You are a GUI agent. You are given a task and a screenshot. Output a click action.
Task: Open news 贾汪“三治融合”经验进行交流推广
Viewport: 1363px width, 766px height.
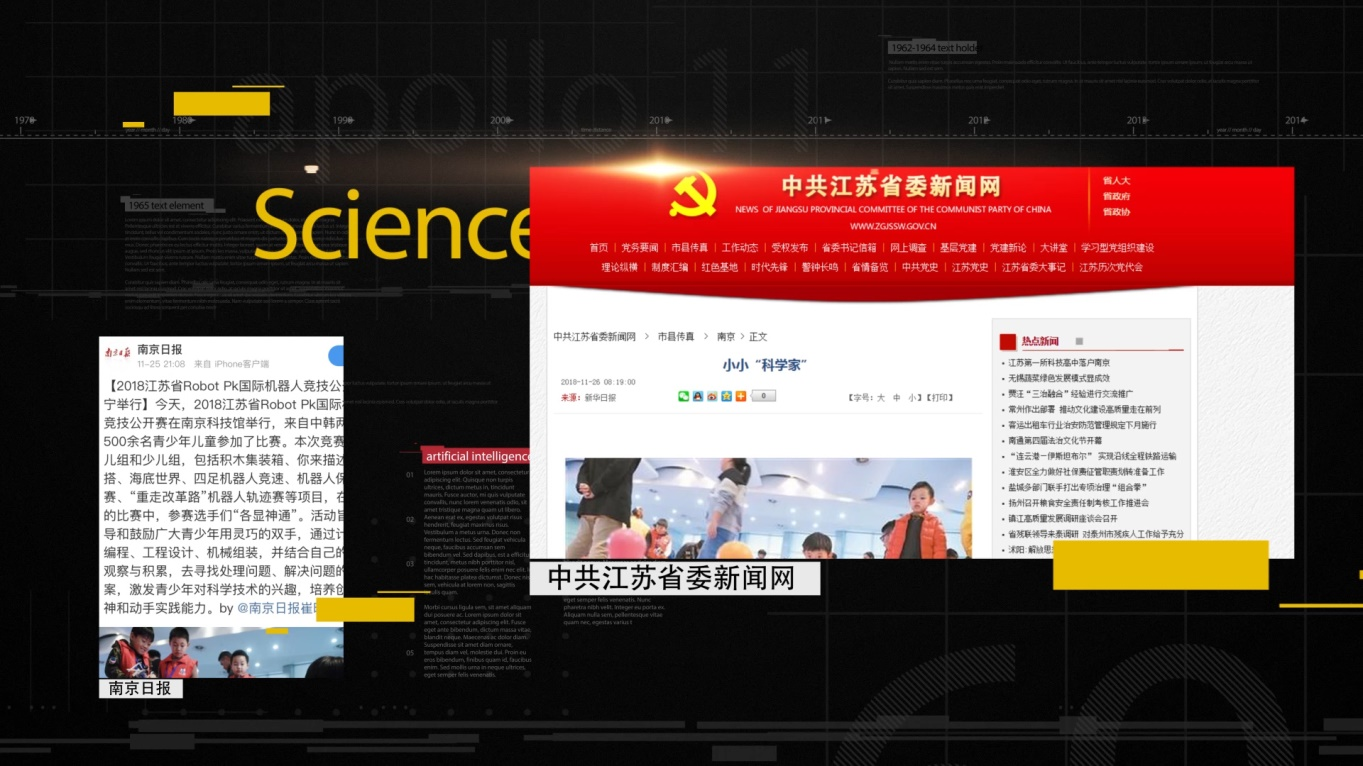(1071, 394)
